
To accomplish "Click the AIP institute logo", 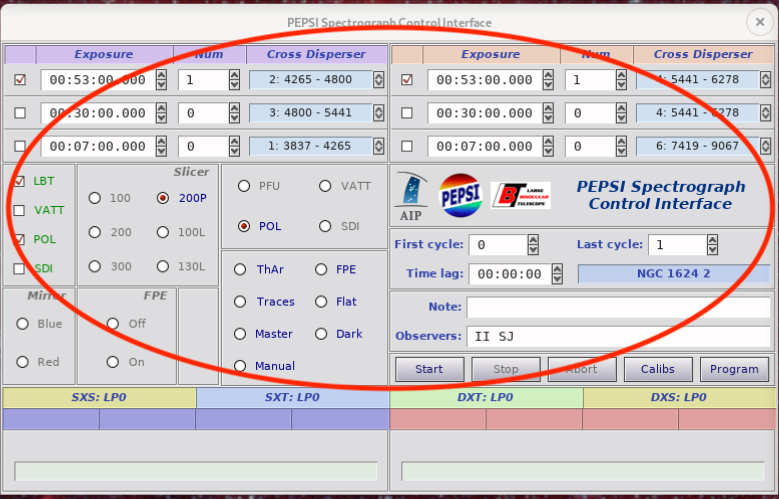I will point(411,196).
